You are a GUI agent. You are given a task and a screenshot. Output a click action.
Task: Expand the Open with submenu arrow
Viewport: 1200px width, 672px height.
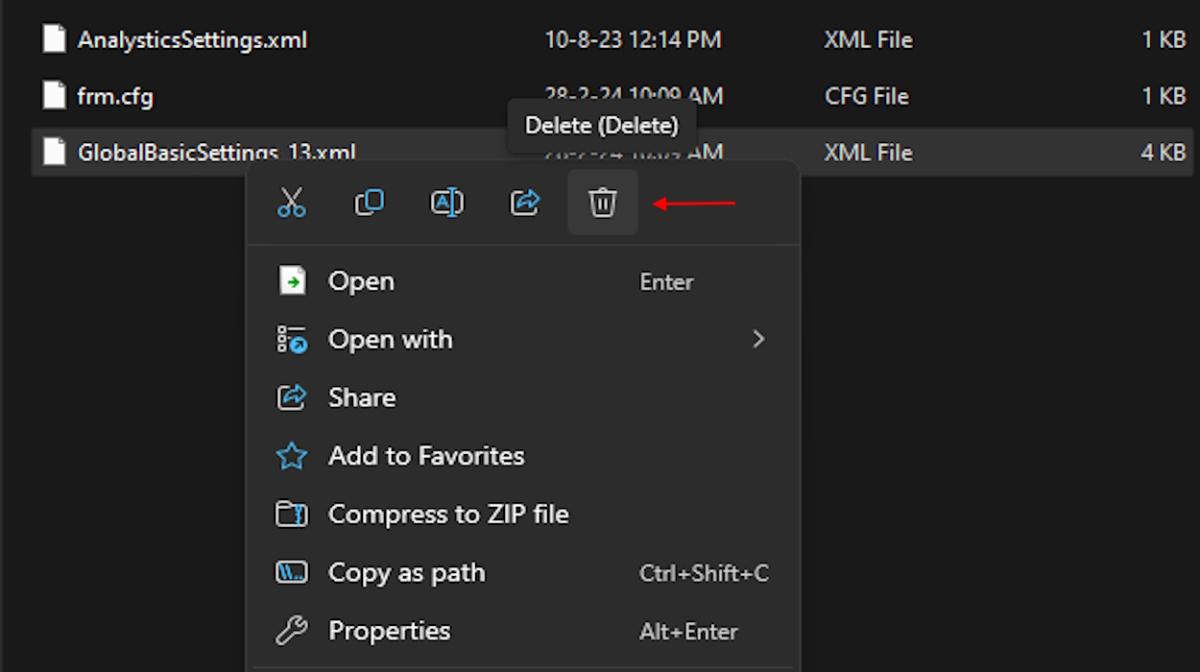tap(758, 340)
